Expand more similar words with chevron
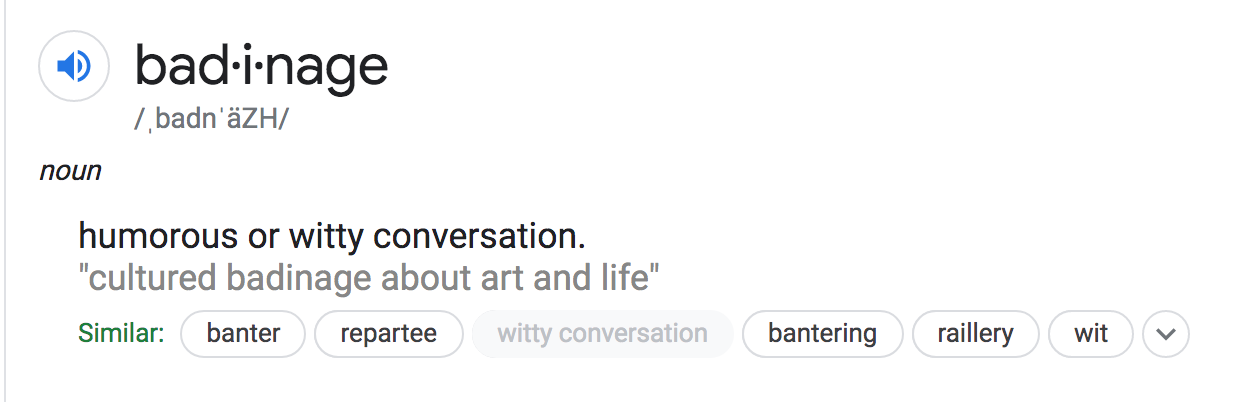 1165,334
